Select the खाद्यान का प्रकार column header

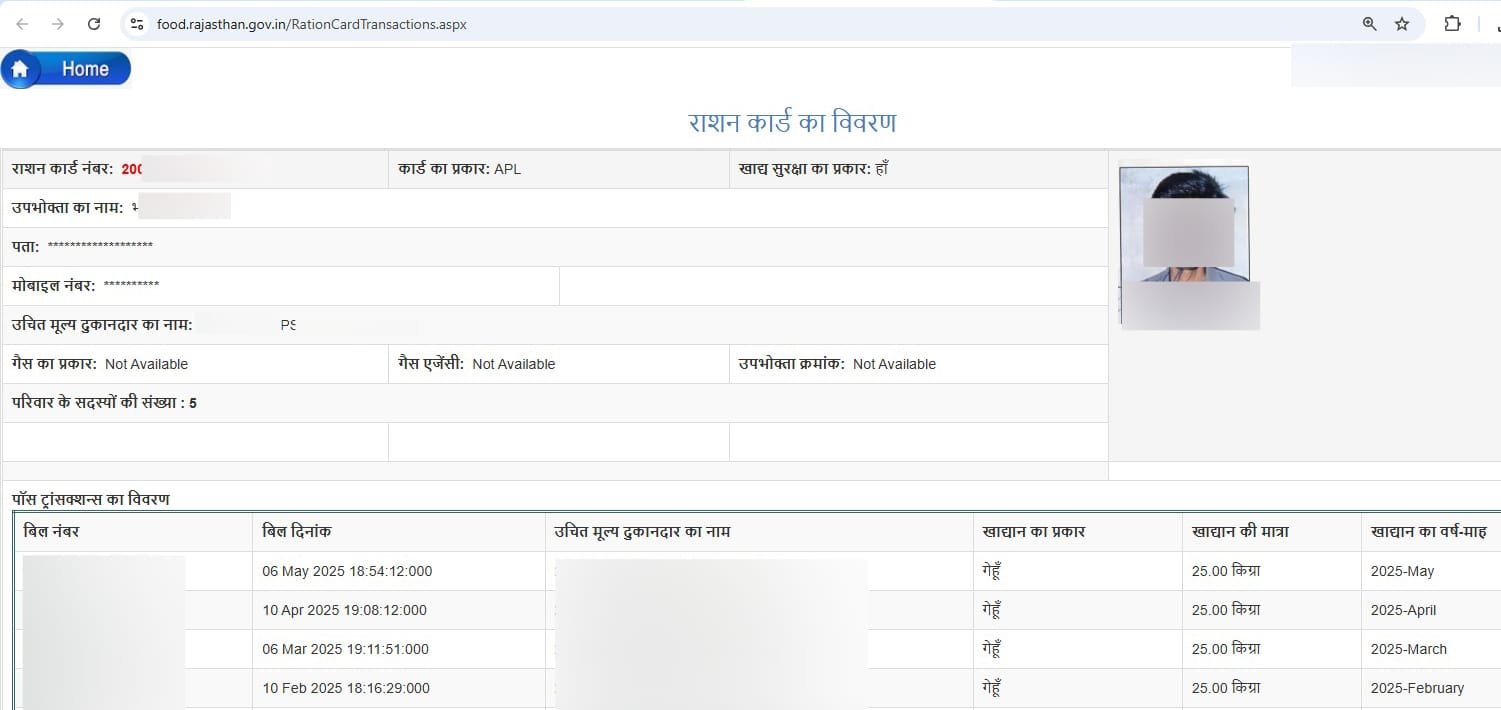tap(1033, 532)
